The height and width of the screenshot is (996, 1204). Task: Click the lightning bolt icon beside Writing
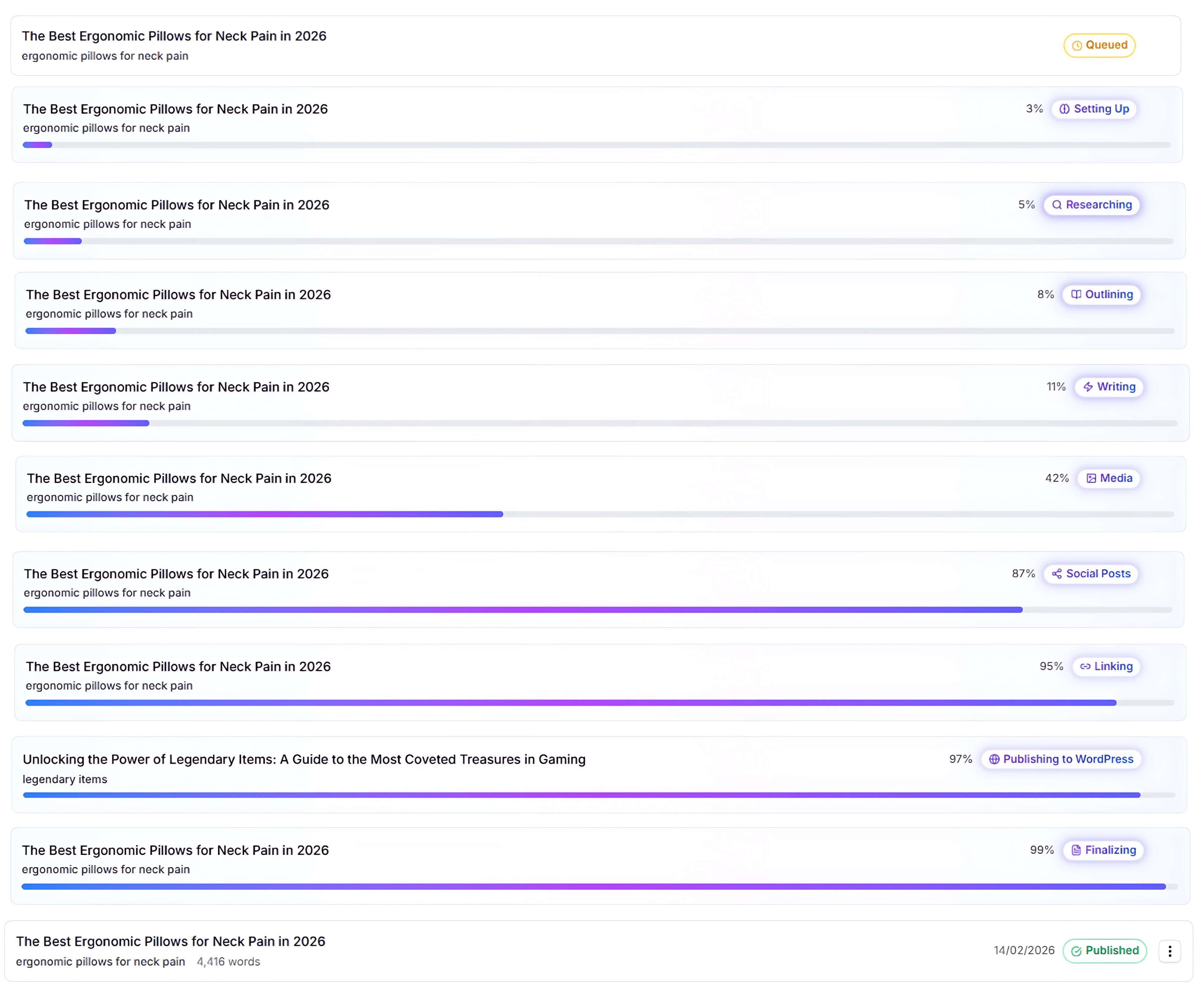pos(1088,387)
